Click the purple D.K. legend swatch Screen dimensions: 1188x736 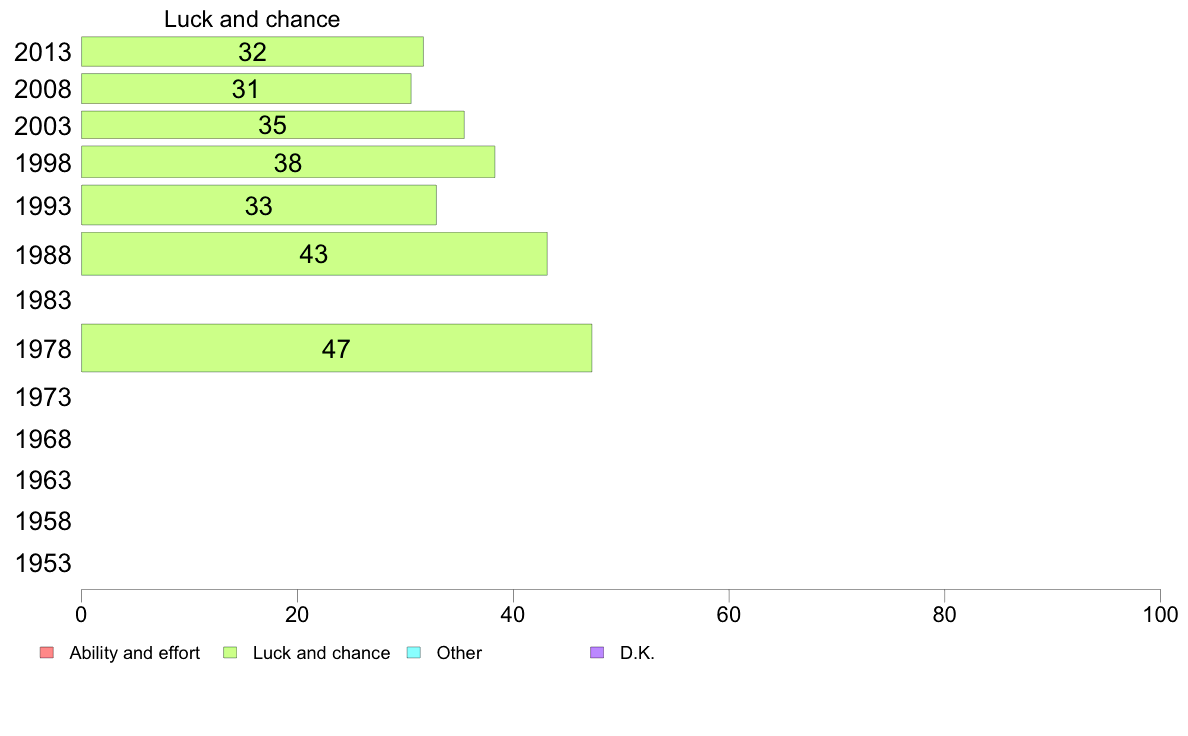click(597, 653)
